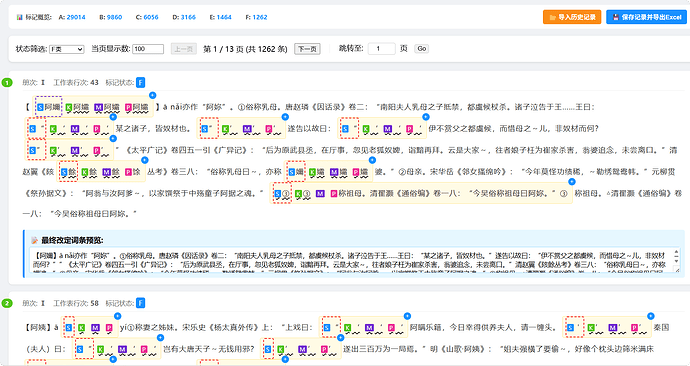Select the K 餘 variant option
Viewport: 690px width, 366px height.
[x=89, y=172]
